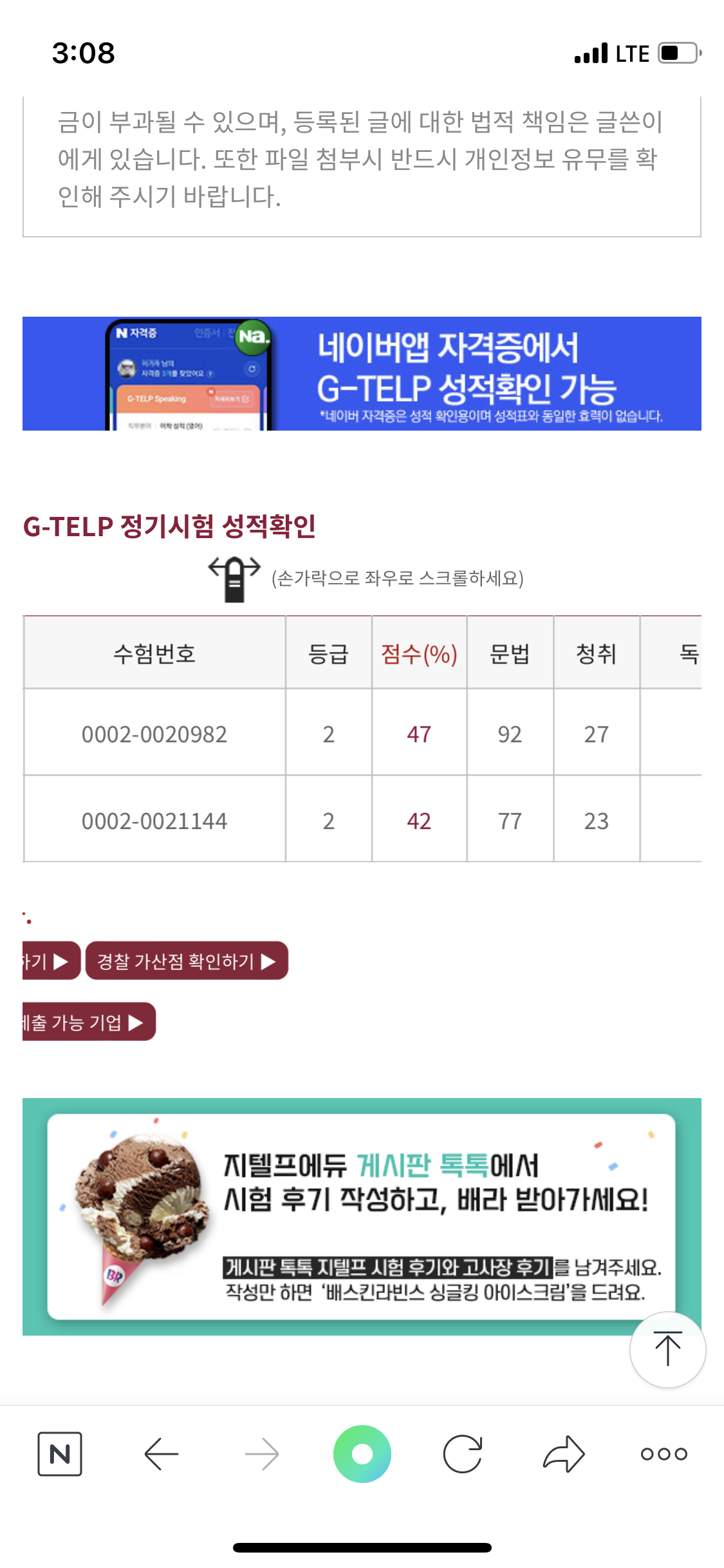Open the three-dot more menu

(664, 1453)
